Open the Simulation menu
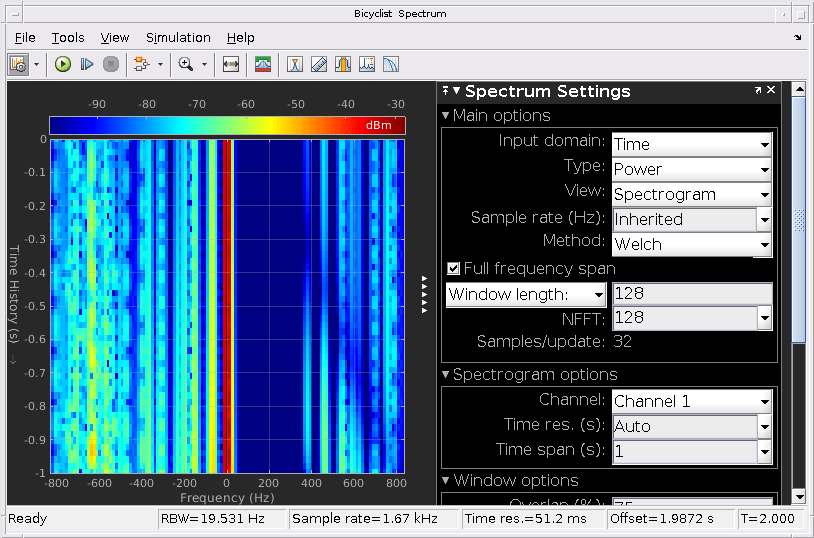The height and width of the screenshot is (538, 814). pyautogui.click(x=178, y=37)
